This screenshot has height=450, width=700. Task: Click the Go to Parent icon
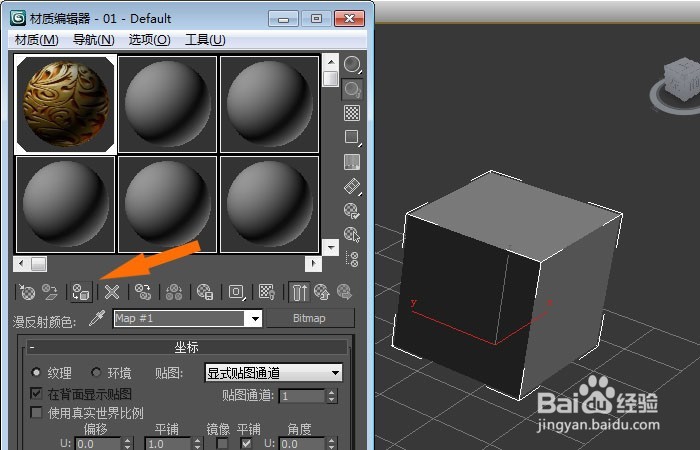coord(321,292)
